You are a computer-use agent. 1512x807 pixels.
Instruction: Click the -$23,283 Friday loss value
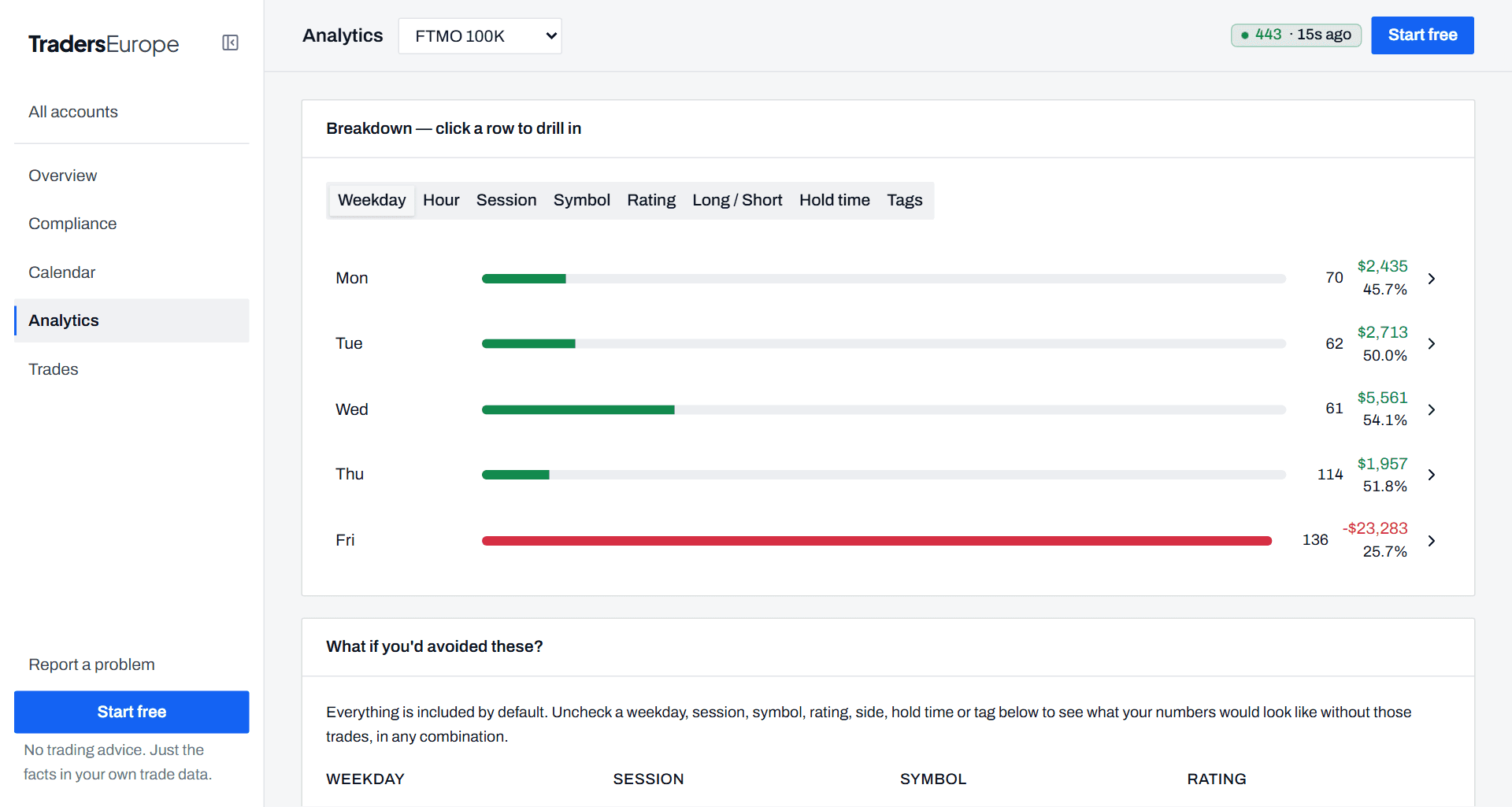[x=1375, y=528]
